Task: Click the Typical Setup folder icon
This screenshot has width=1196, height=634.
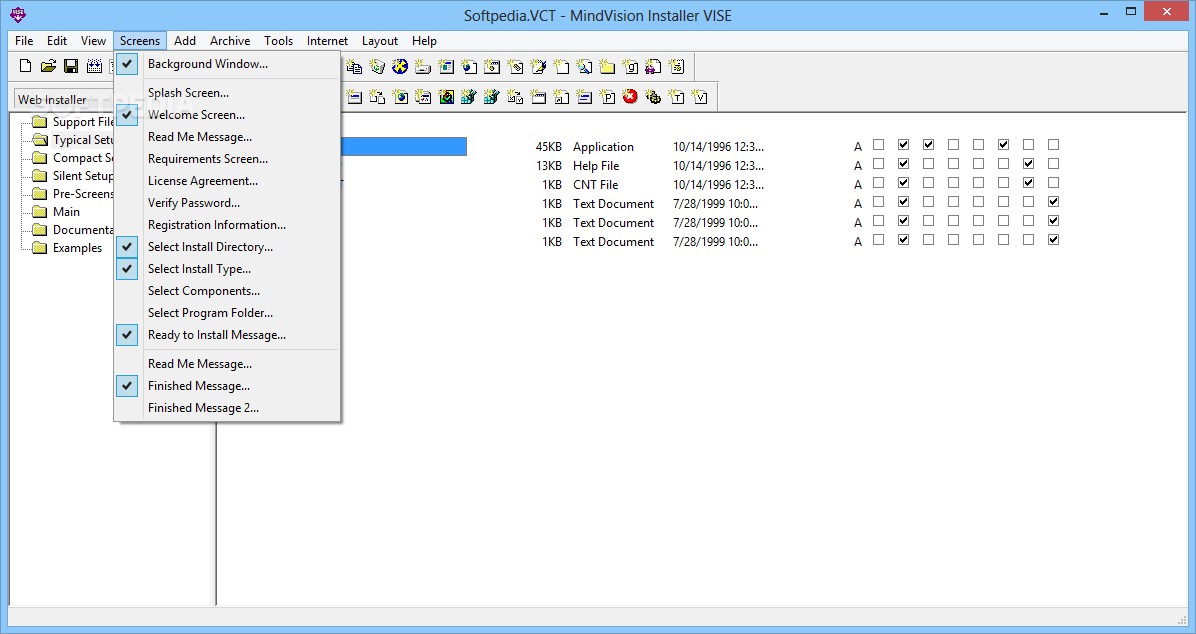Action: (x=40, y=140)
